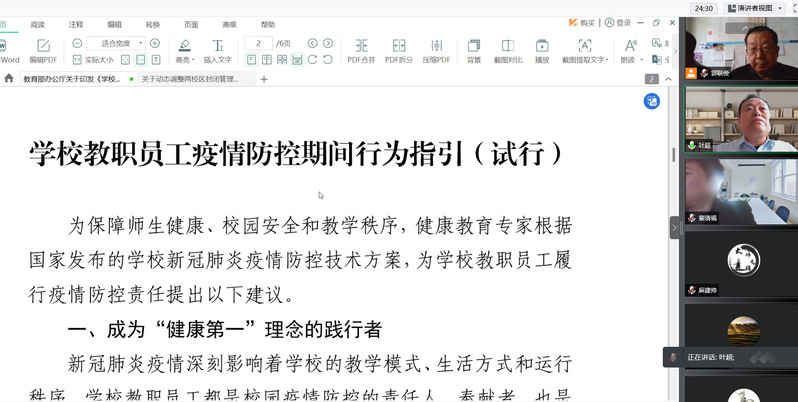Open the 压缩PDF compress tool
Viewport: 798px width, 402px height.
[x=436, y=50]
